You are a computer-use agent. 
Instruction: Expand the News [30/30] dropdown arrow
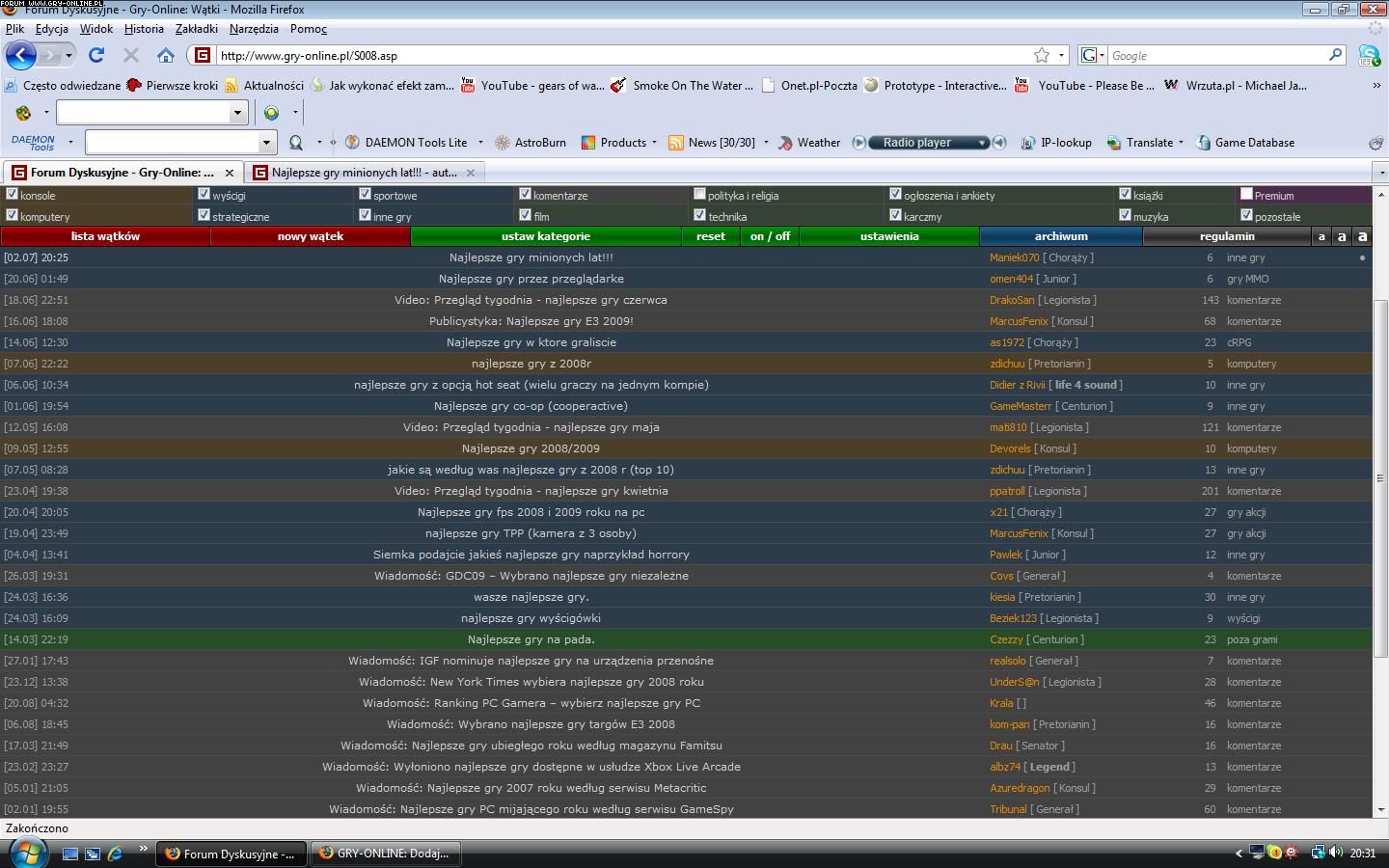coord(766,143)
